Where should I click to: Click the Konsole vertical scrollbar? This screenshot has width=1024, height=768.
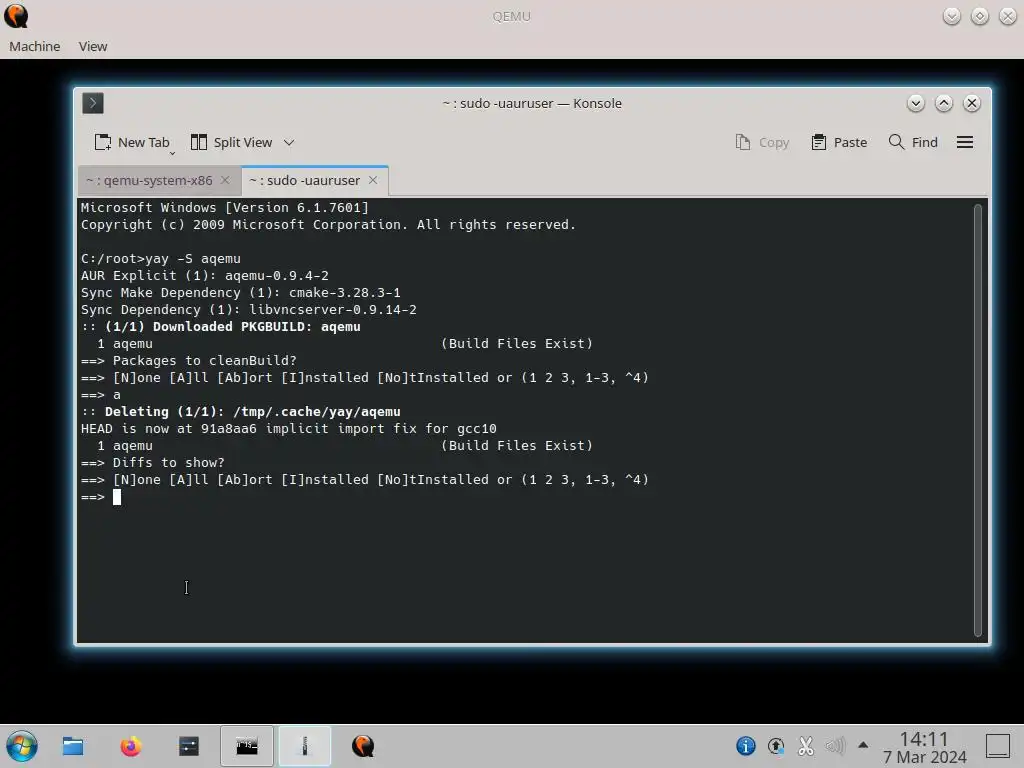978,420
